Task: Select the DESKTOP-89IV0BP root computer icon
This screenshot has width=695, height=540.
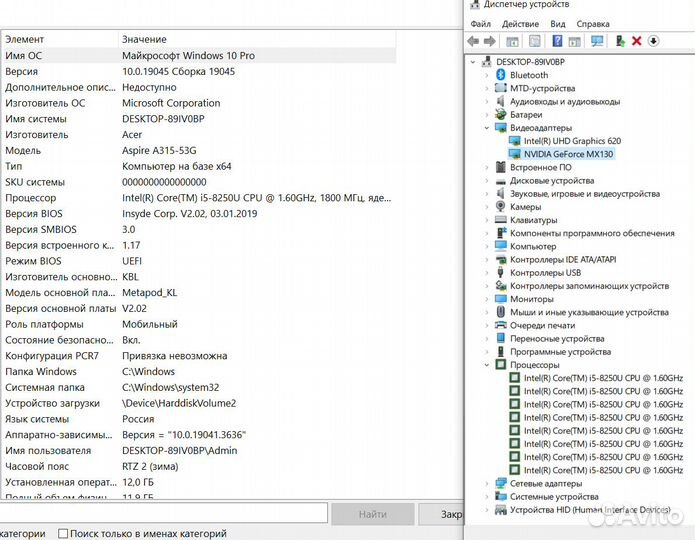Action: click(487, 62)
